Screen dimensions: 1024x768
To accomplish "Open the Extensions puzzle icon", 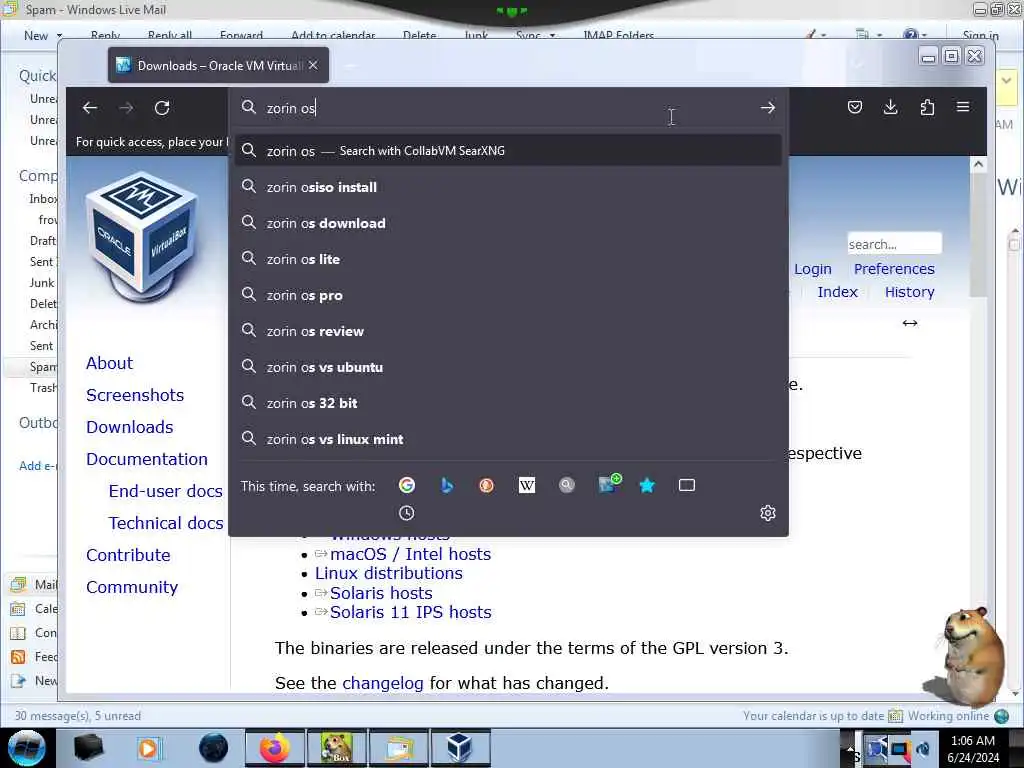I will point(927,107).
